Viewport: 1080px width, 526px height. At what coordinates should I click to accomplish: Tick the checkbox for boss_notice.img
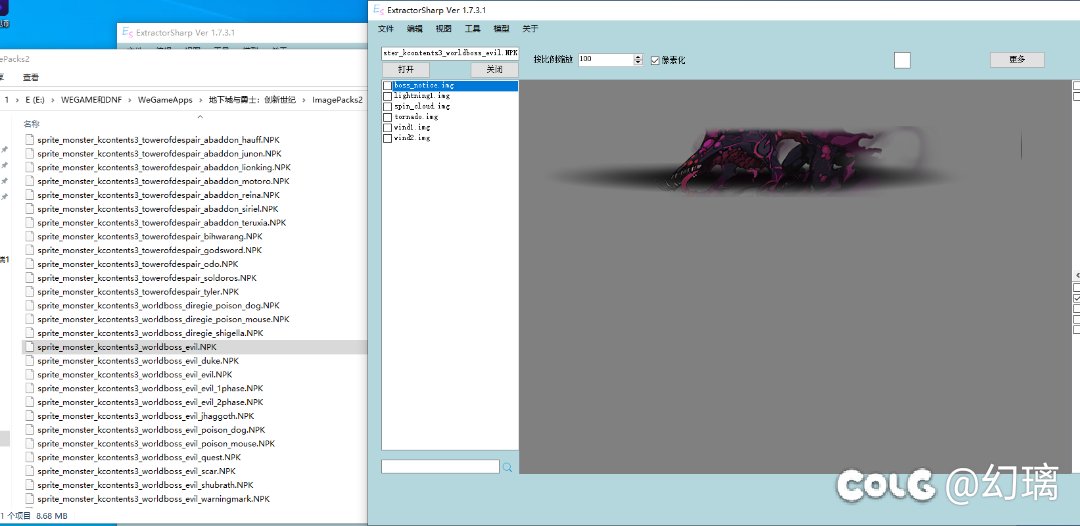coord(388,86)
